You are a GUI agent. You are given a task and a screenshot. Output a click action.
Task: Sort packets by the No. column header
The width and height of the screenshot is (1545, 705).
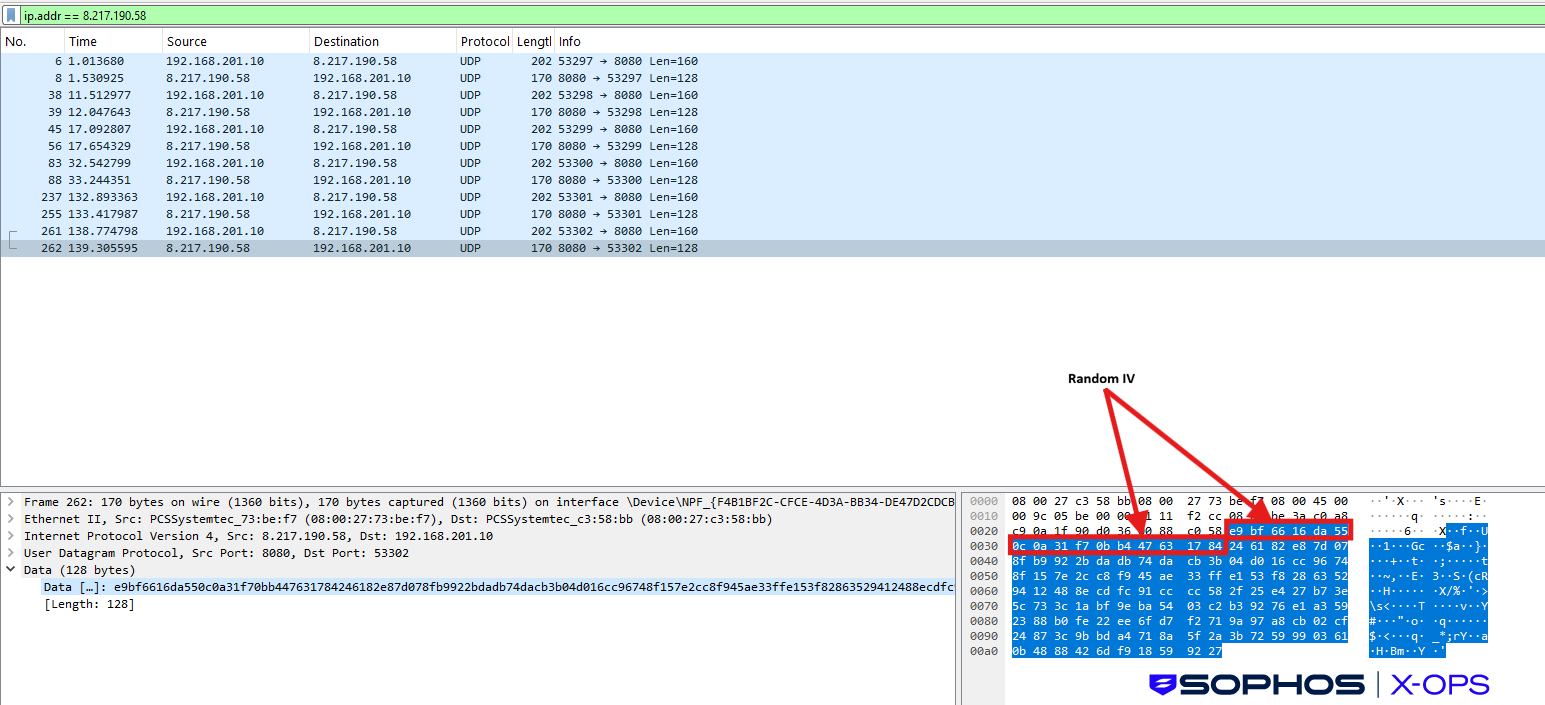pos(32,42)
